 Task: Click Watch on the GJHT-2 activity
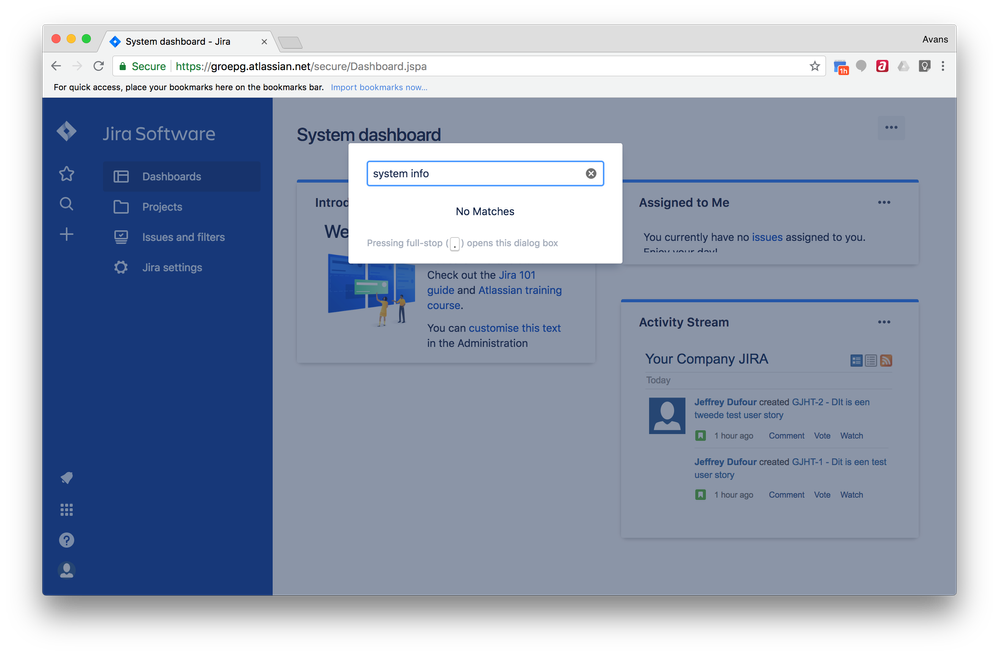click(851, 436)
